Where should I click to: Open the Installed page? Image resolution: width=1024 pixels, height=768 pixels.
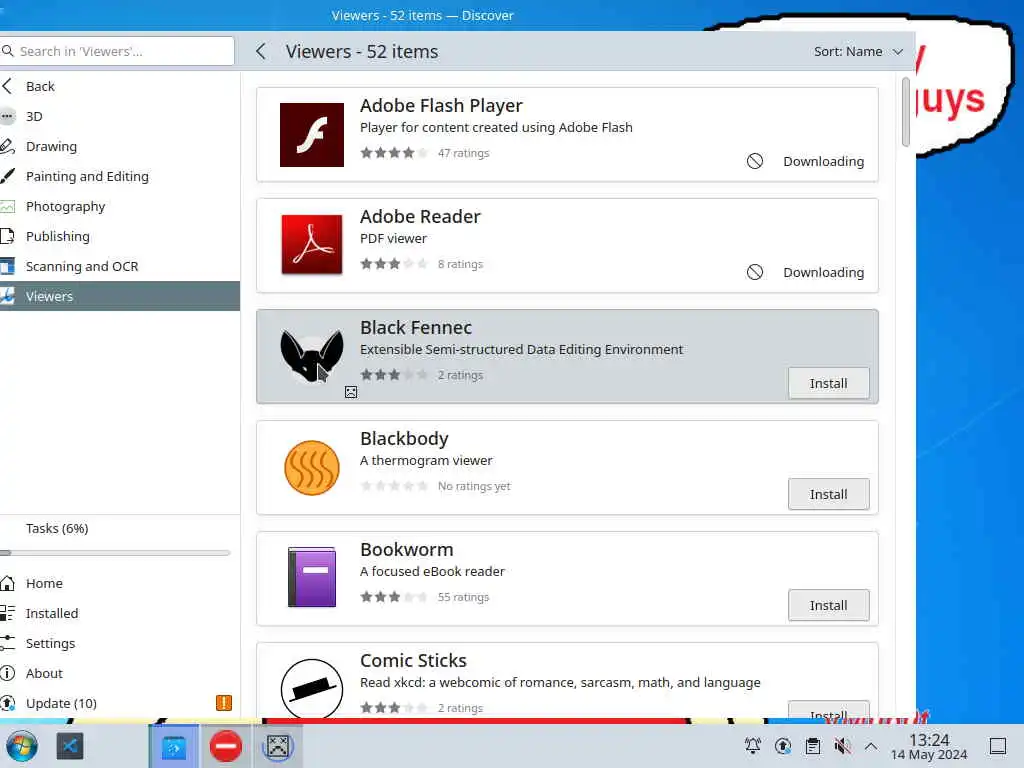(120, 613)
